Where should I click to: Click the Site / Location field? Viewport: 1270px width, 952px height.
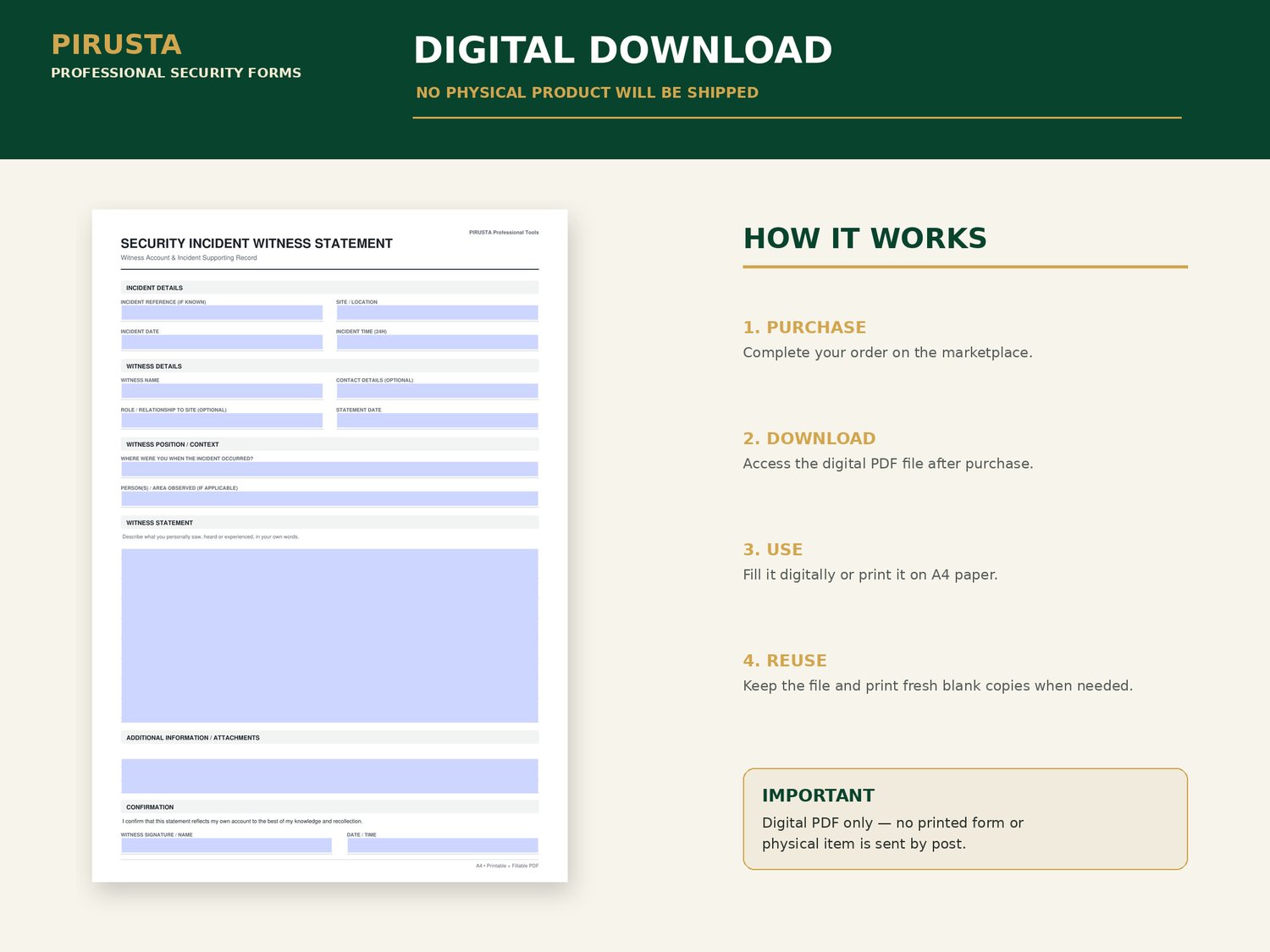pyautogui.click(x=437, y=312)
